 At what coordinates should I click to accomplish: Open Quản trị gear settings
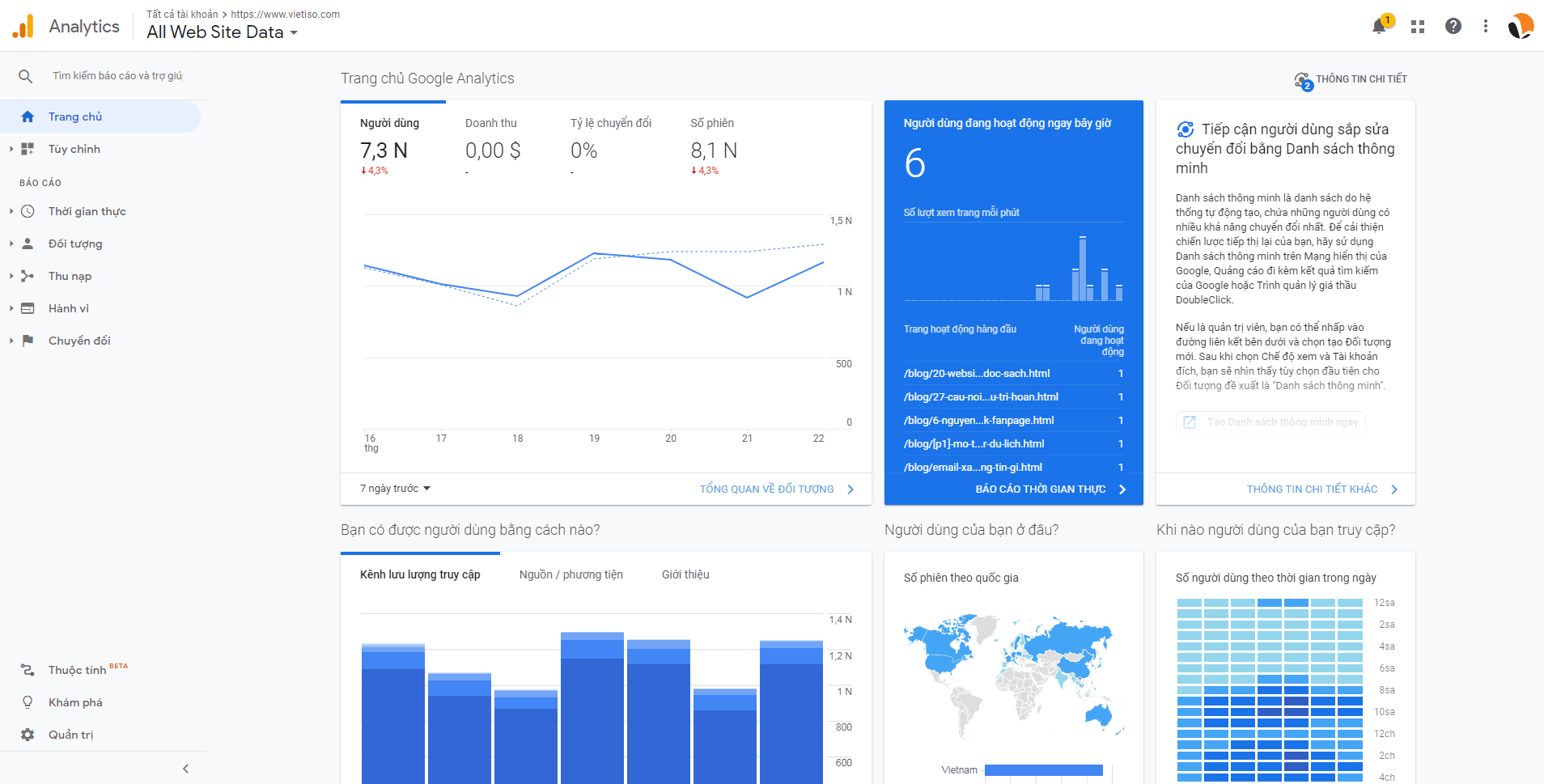(x=70, y=735)
